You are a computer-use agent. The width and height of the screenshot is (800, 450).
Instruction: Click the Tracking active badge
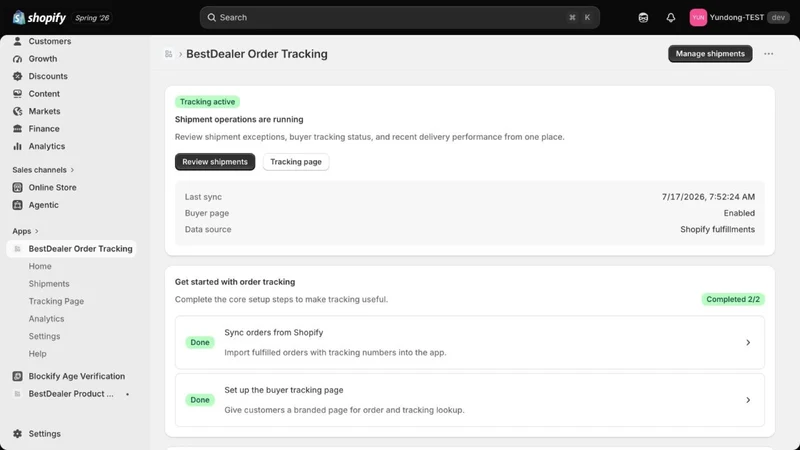click(207, 102)
